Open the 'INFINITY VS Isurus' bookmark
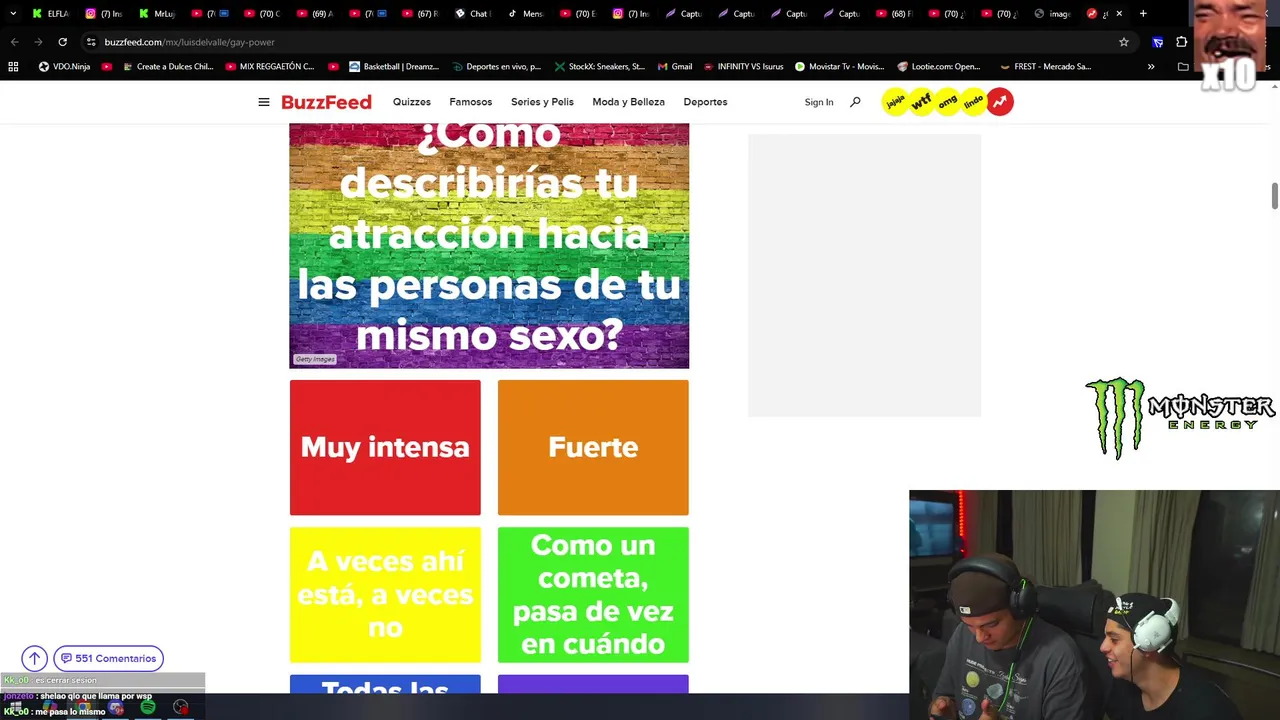1280x720 pixels. (744, 67)
